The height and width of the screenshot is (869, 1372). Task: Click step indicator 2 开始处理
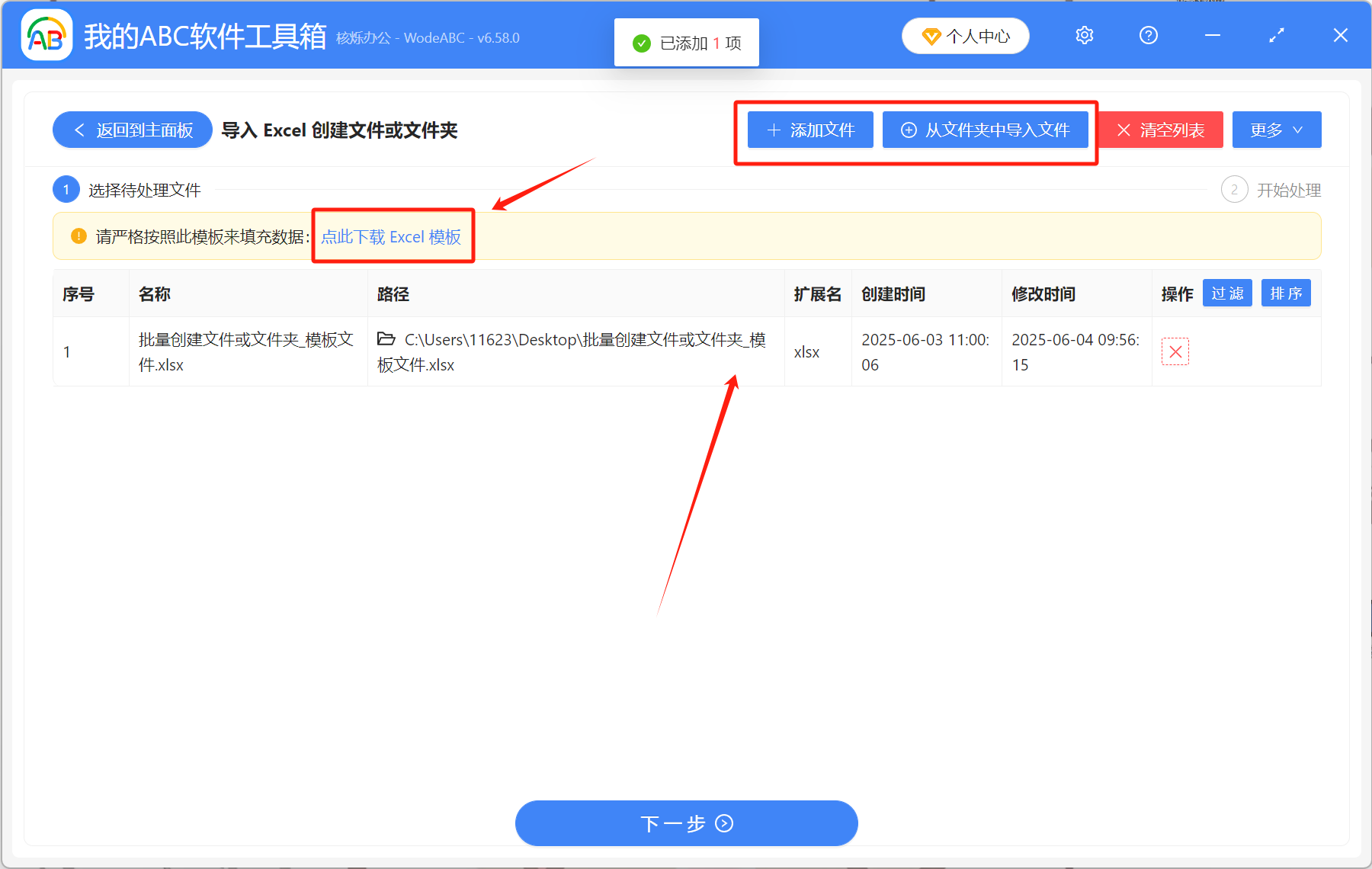coord(1234,189)
